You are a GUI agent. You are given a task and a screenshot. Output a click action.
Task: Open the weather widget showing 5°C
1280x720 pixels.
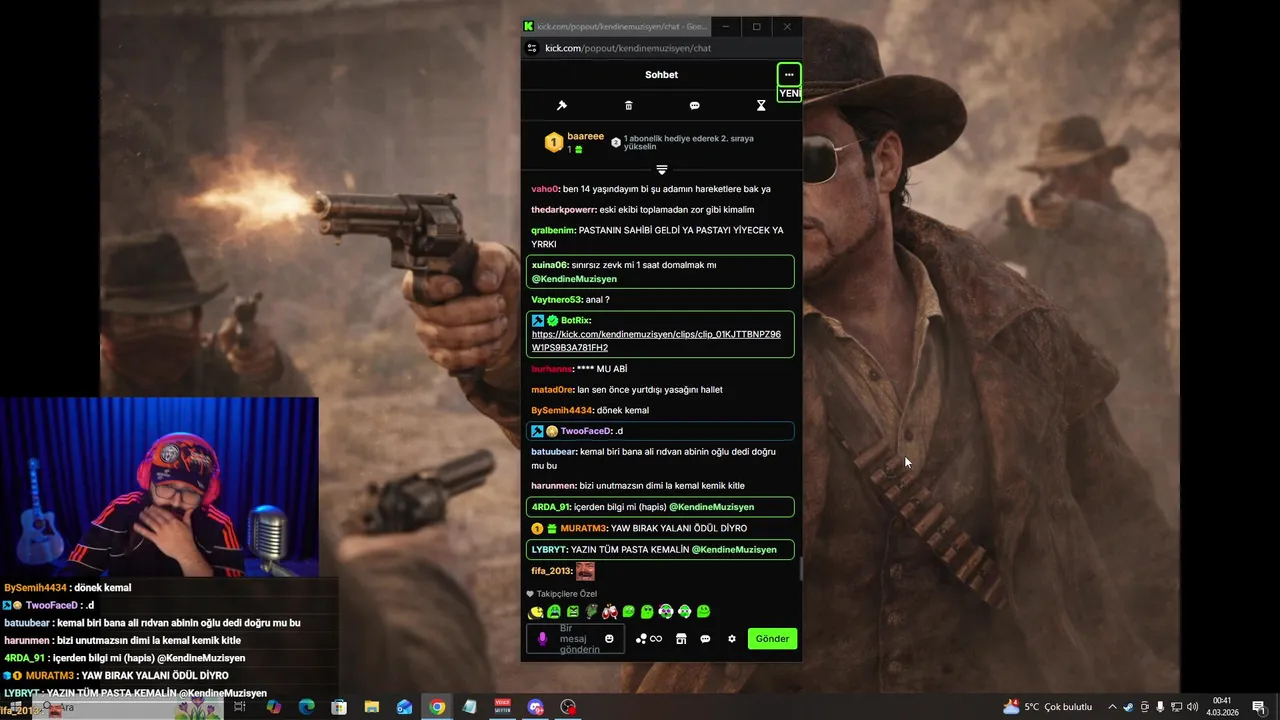coord(1047,707)
